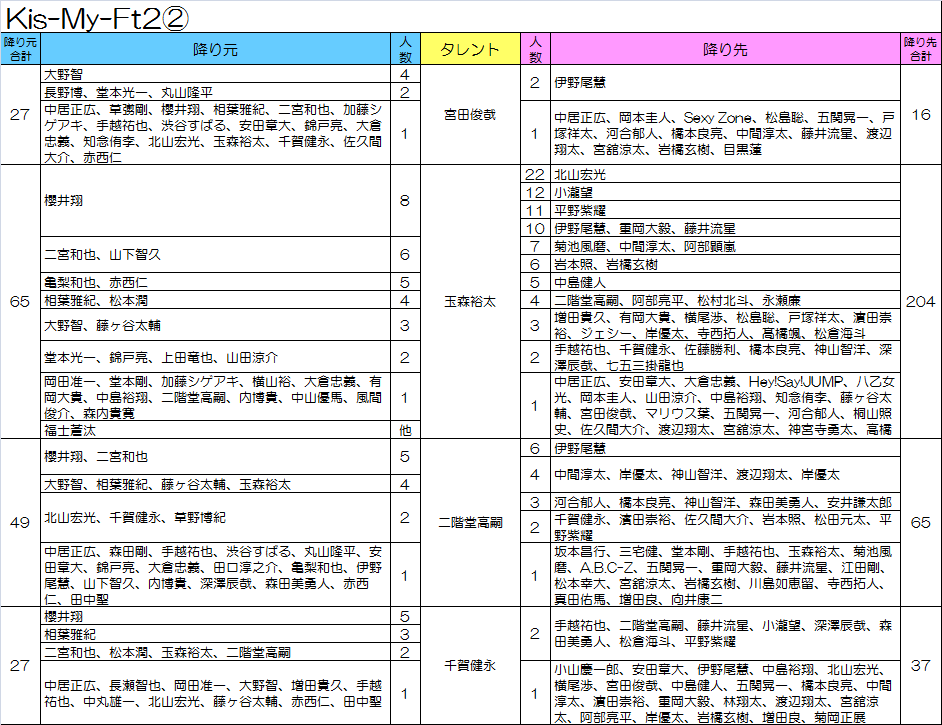Click the cell '二宮和也、山下智久'
Viewport: 942px width, 725px height.
[x=215, y=255]
